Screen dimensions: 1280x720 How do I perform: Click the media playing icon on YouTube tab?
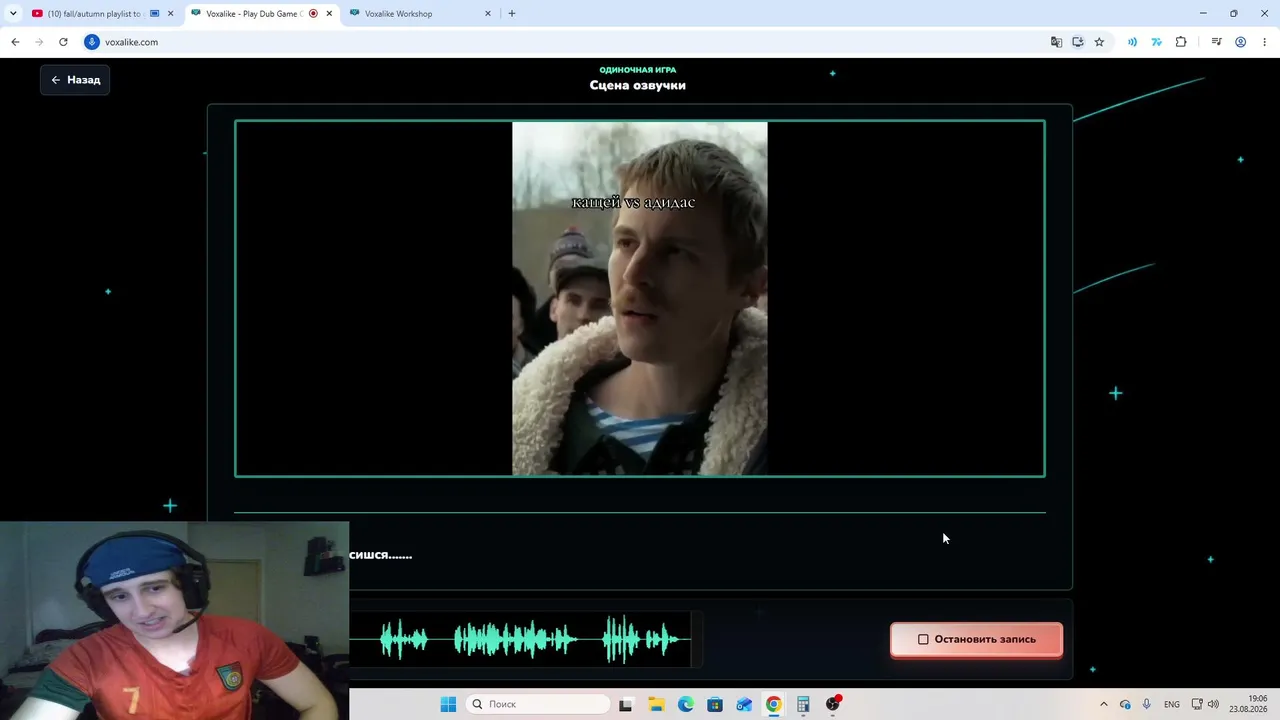tap(154, 14)
